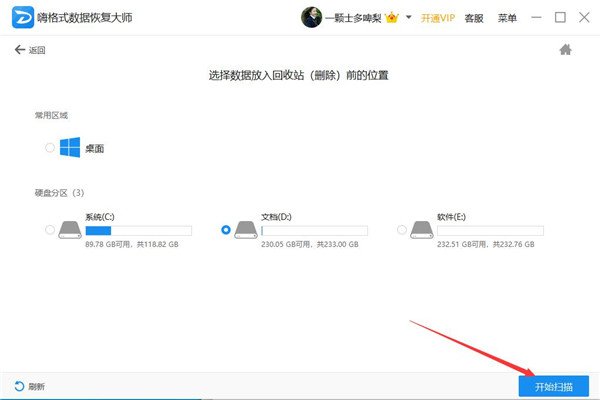Select the 系统(C:) partition radio button
600x400 pixels.
tap(50, 230)
